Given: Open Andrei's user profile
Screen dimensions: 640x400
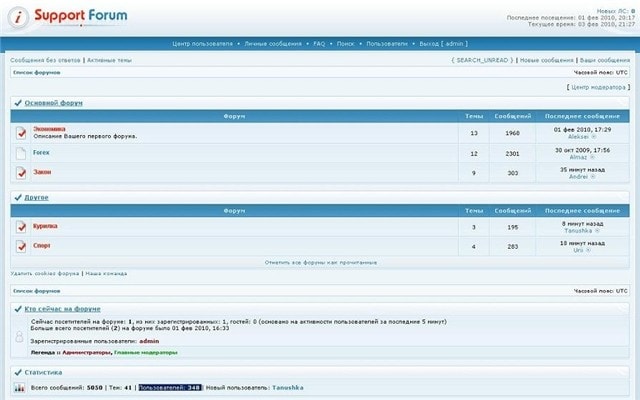Looking at the screenshot, I should (578, 177).
